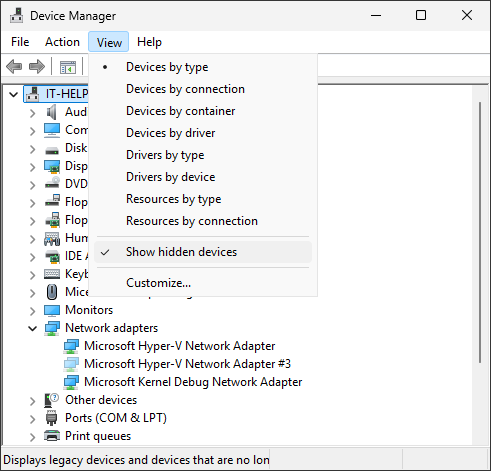Select the IT-HELP computer root icon

33,94
